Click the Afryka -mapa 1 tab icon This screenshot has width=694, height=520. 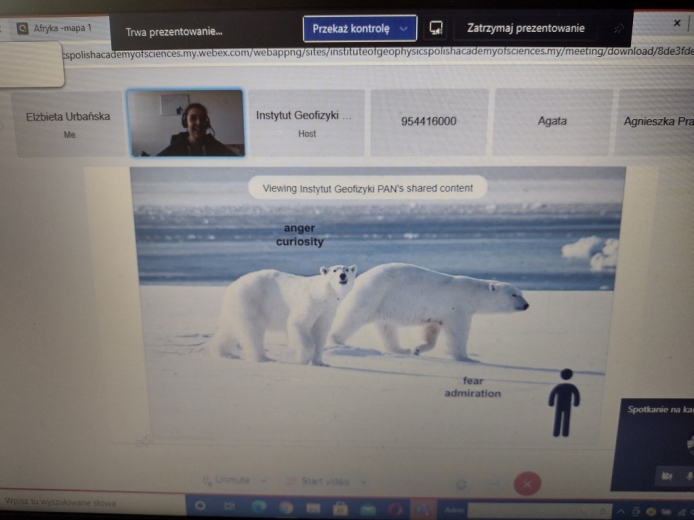click(22, 29)
